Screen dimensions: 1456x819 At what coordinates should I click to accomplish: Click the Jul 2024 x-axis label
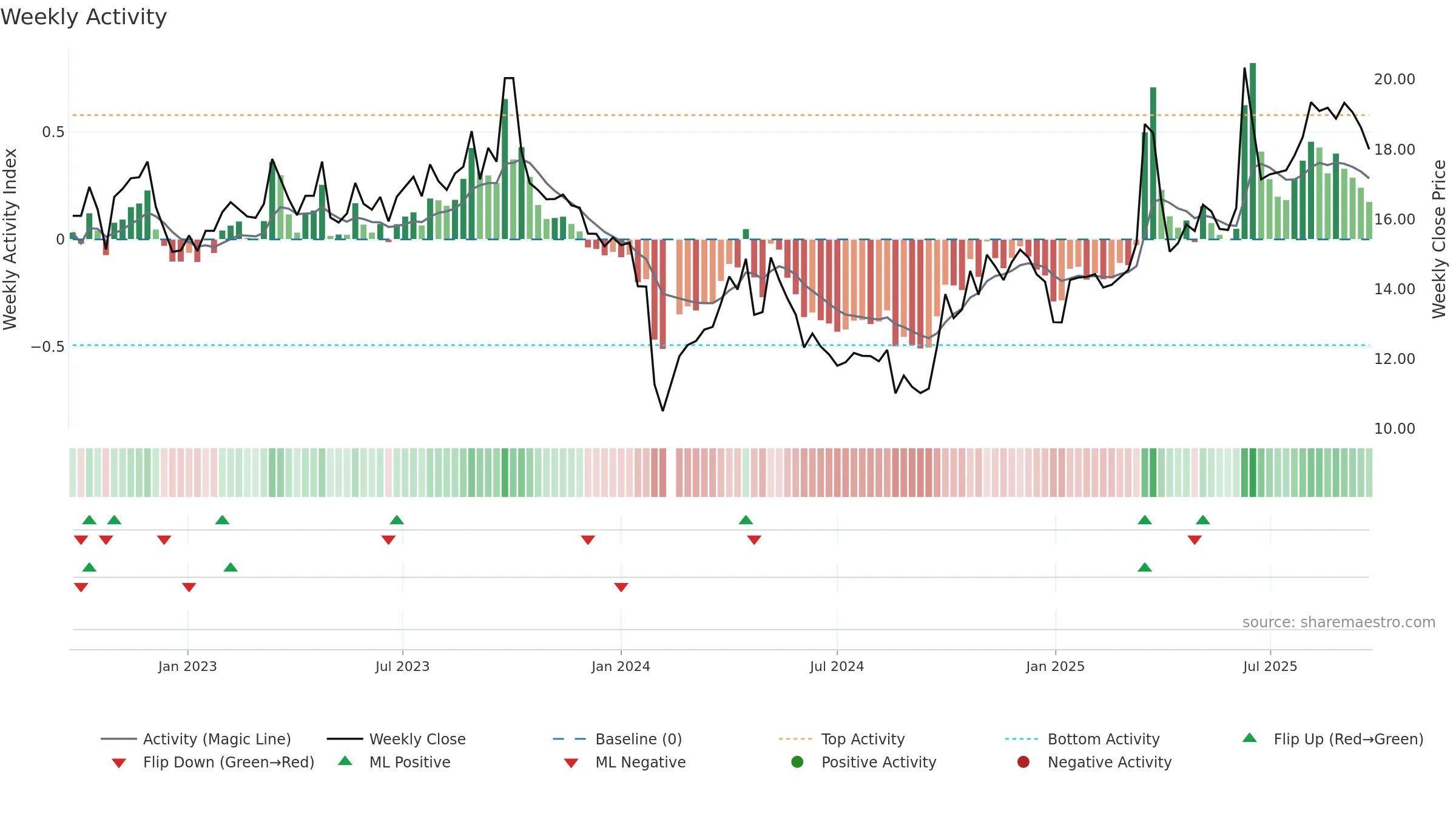pyautogui.click(x=837, y=666)
